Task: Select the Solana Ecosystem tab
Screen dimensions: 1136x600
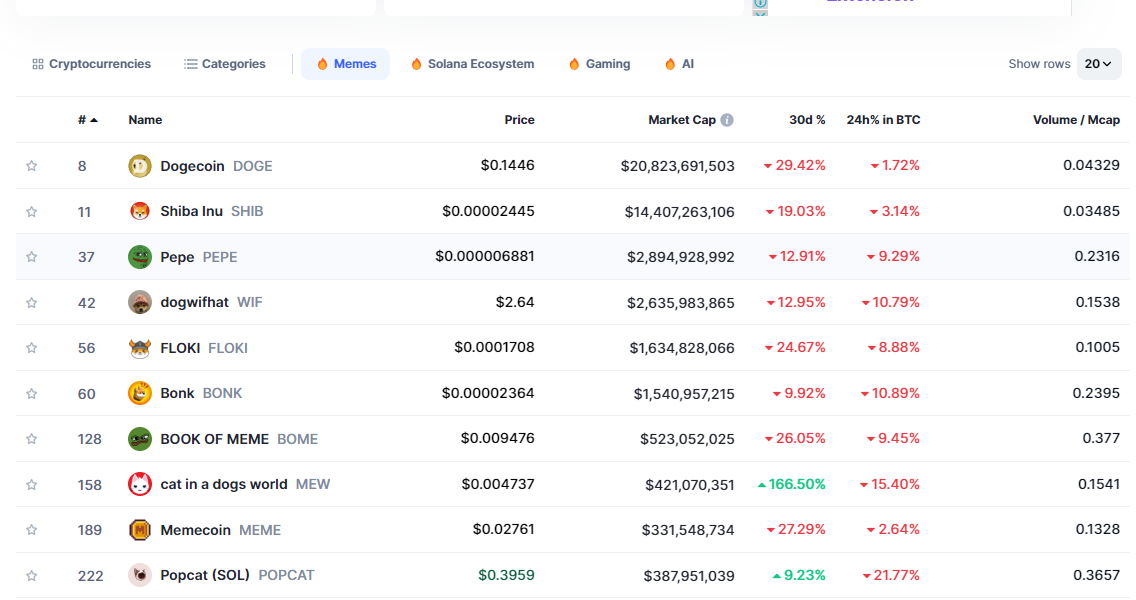Action: 473,64
